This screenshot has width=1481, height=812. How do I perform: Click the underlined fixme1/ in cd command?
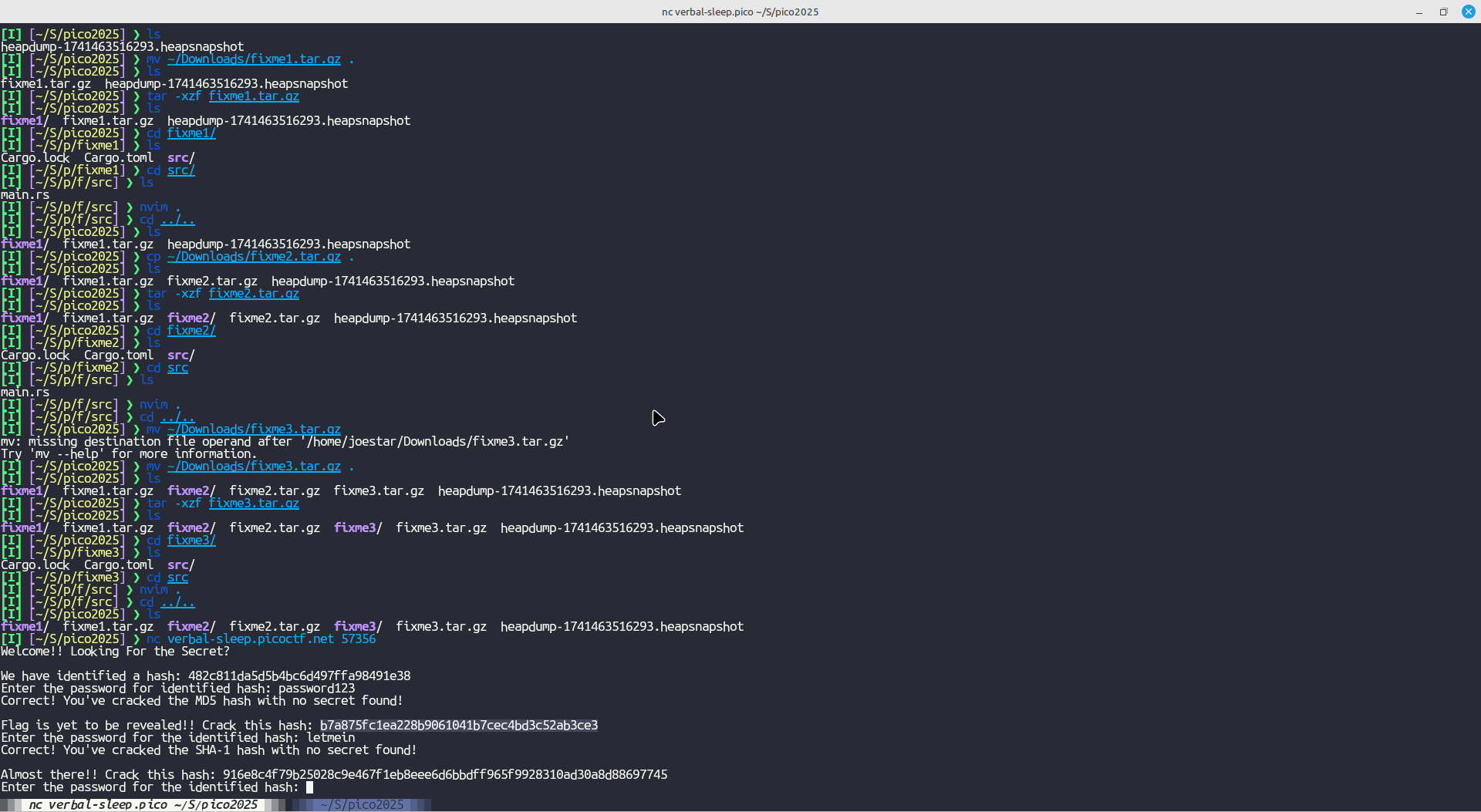click(191, 133)
